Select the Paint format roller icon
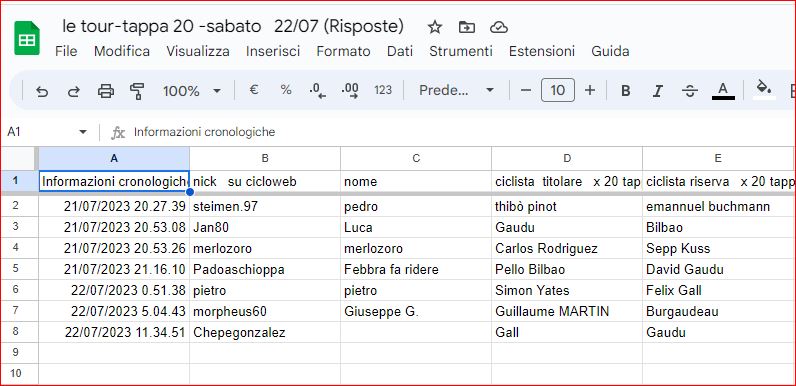The width and height of the screenshot is (796, 386). pyautogui.click(x=137, y=91)
